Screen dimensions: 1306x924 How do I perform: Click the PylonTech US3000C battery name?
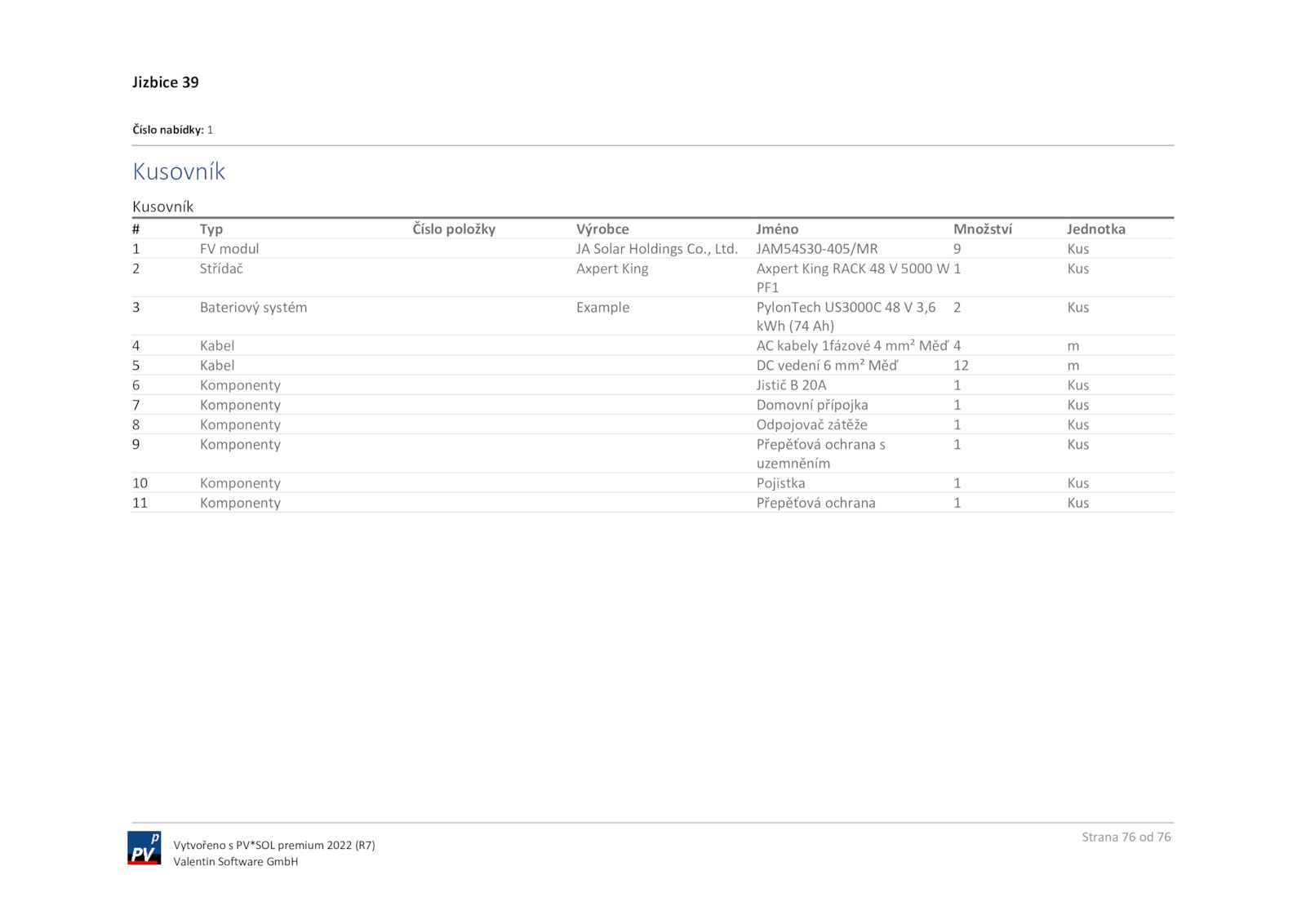click(x=846, y=316)
